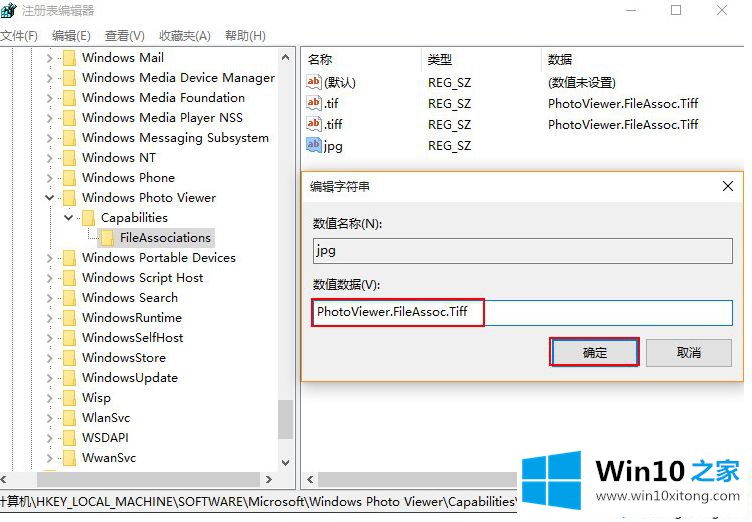This screenshot has height=522, width=752.
Task: Click the WindowsRuntime folder icon
Action: 70,318
